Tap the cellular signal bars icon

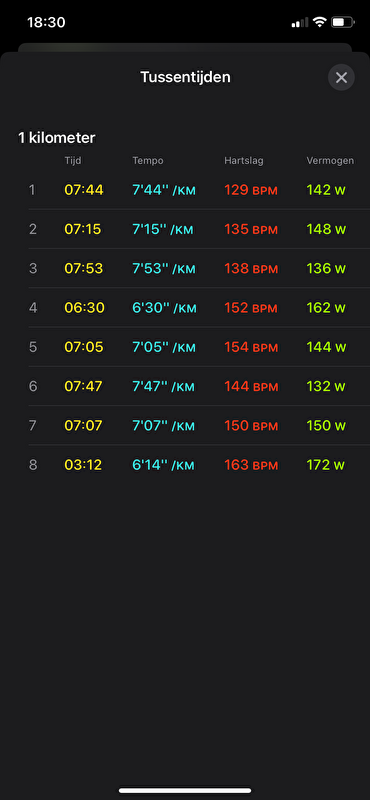[x=300, y=22]
